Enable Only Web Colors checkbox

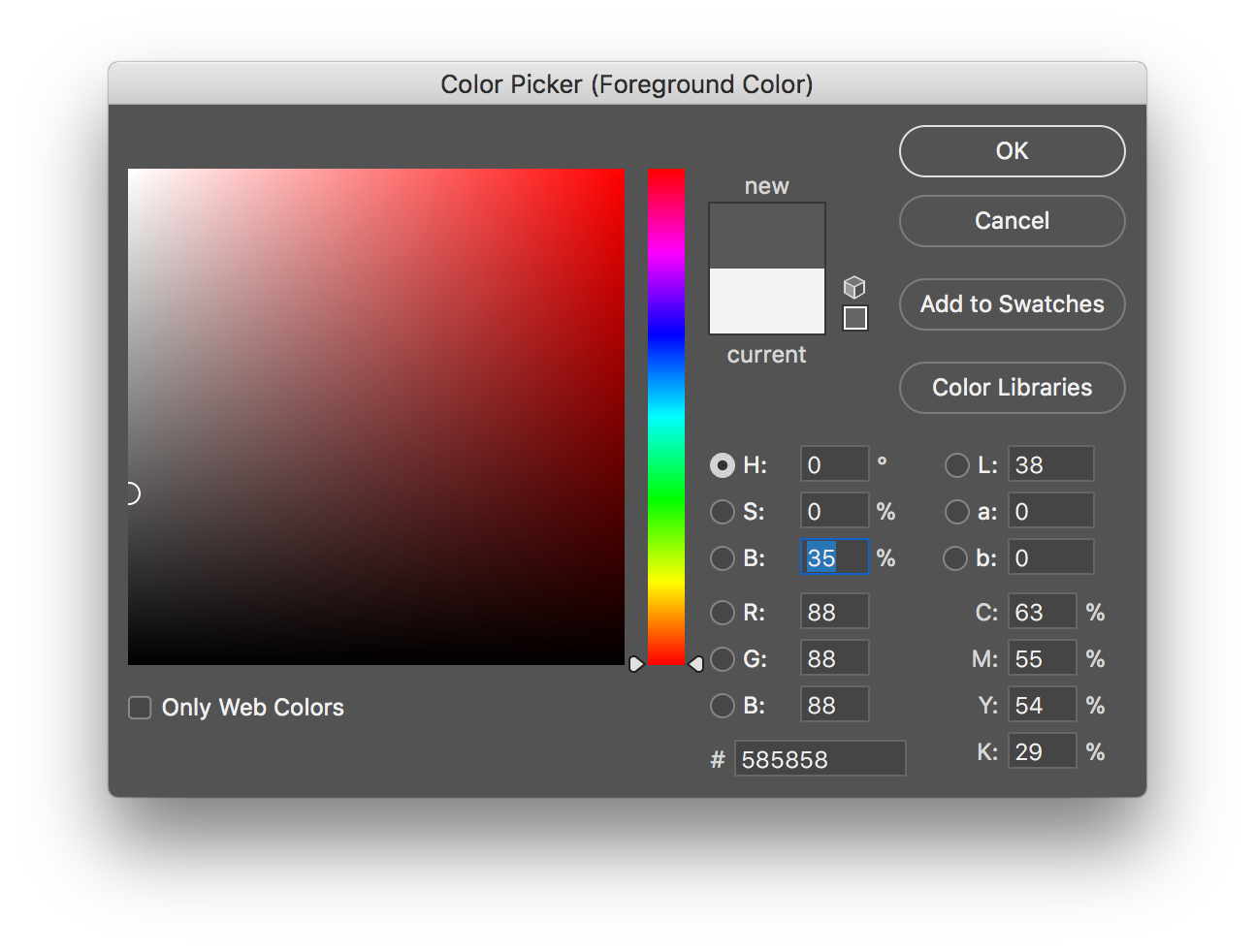(140, 708)
